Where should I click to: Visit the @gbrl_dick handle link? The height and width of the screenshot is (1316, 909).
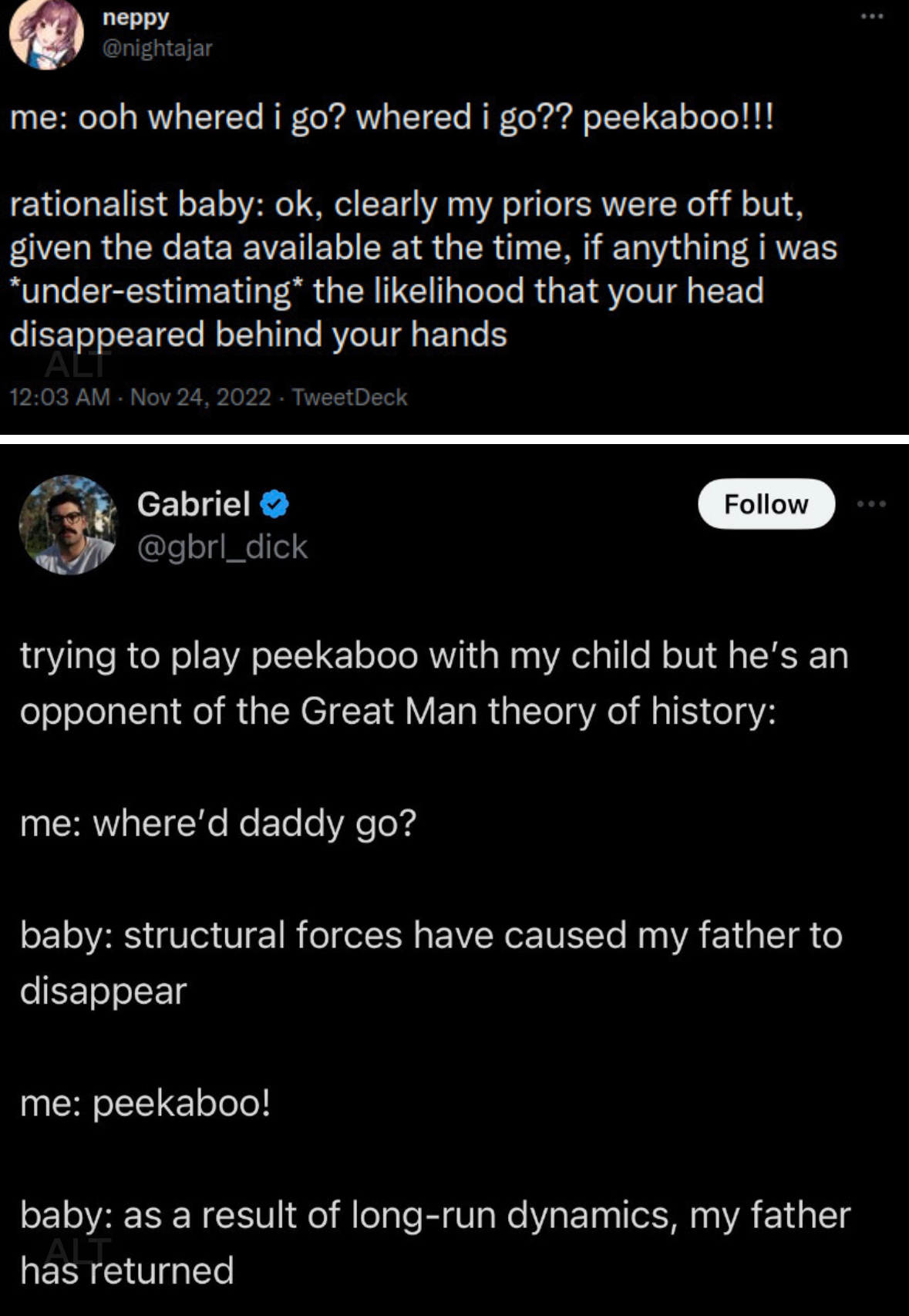click(222, 547)
